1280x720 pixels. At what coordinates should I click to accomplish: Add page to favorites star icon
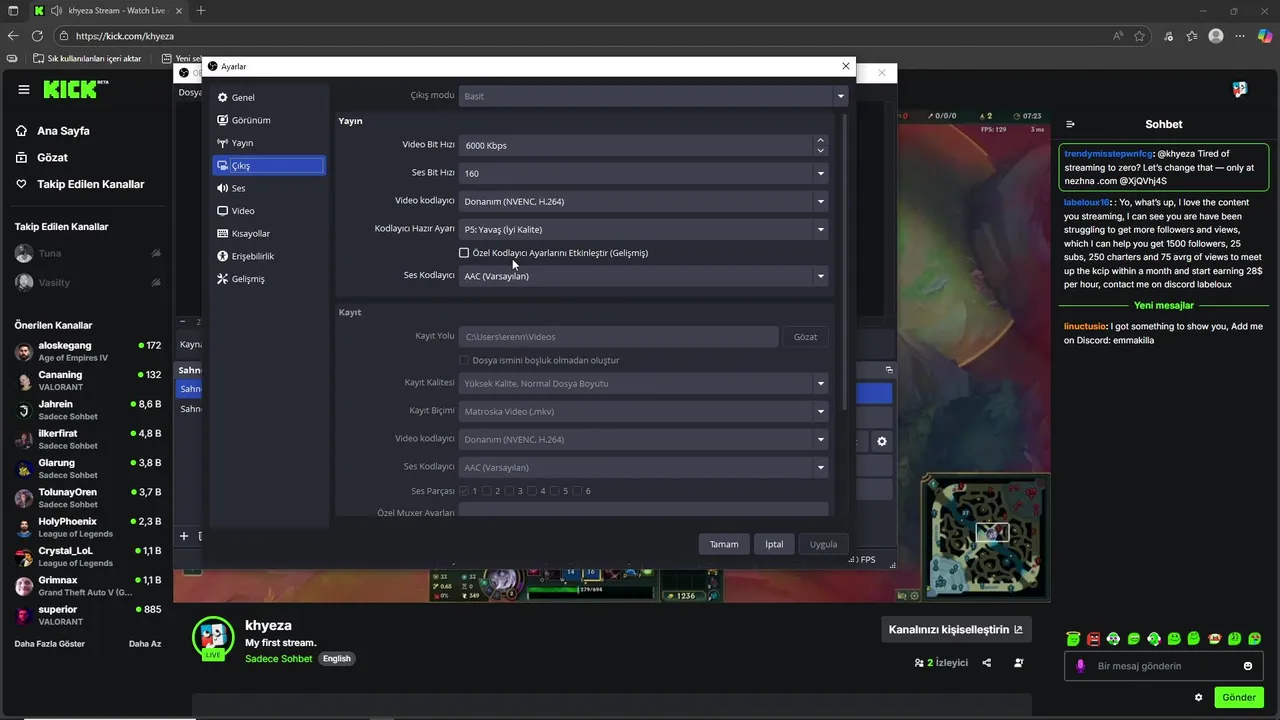tap(1139, 36)
